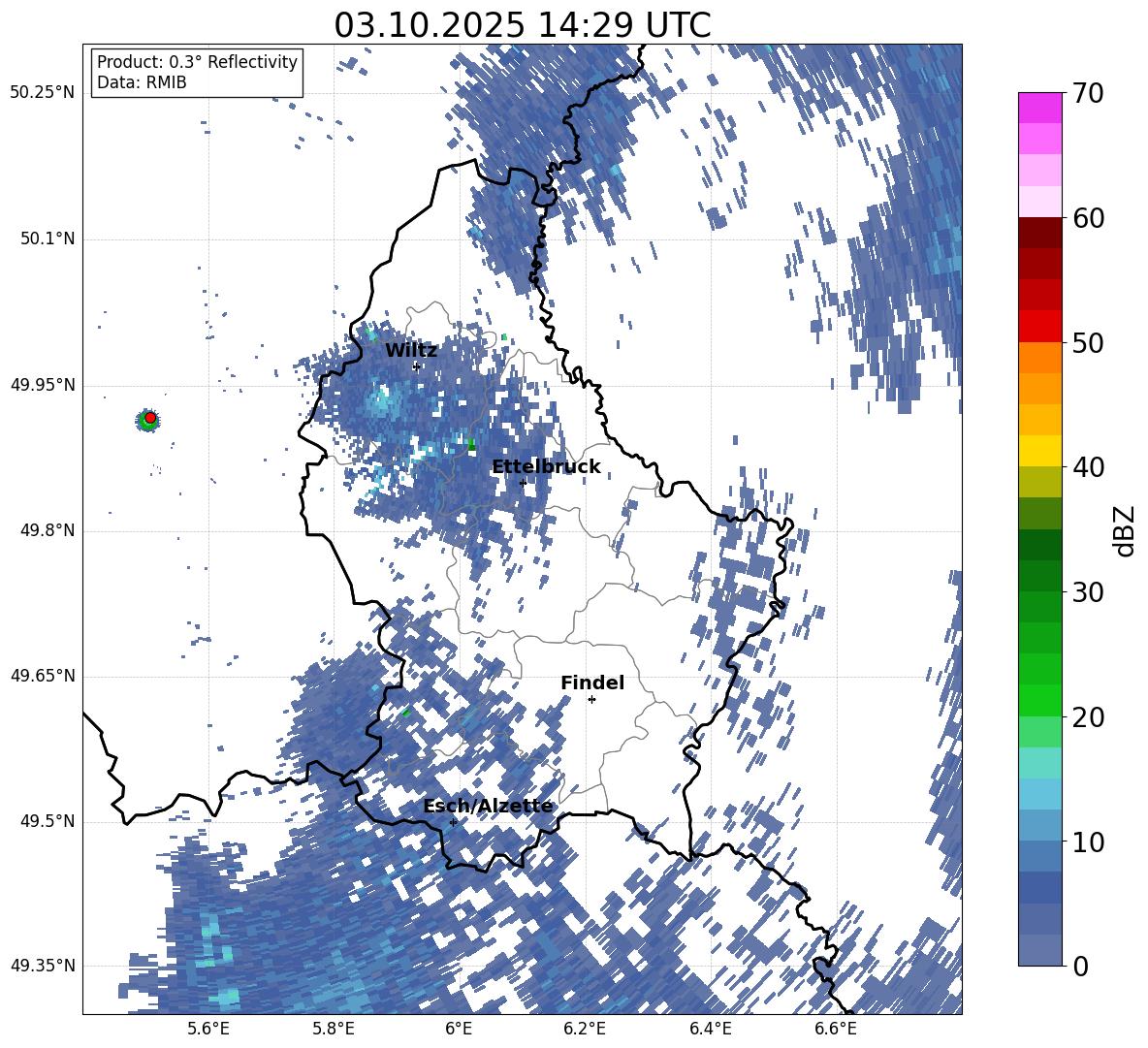
Task: Click the 50 tick on colorbar
Action: click(1088, 342)
